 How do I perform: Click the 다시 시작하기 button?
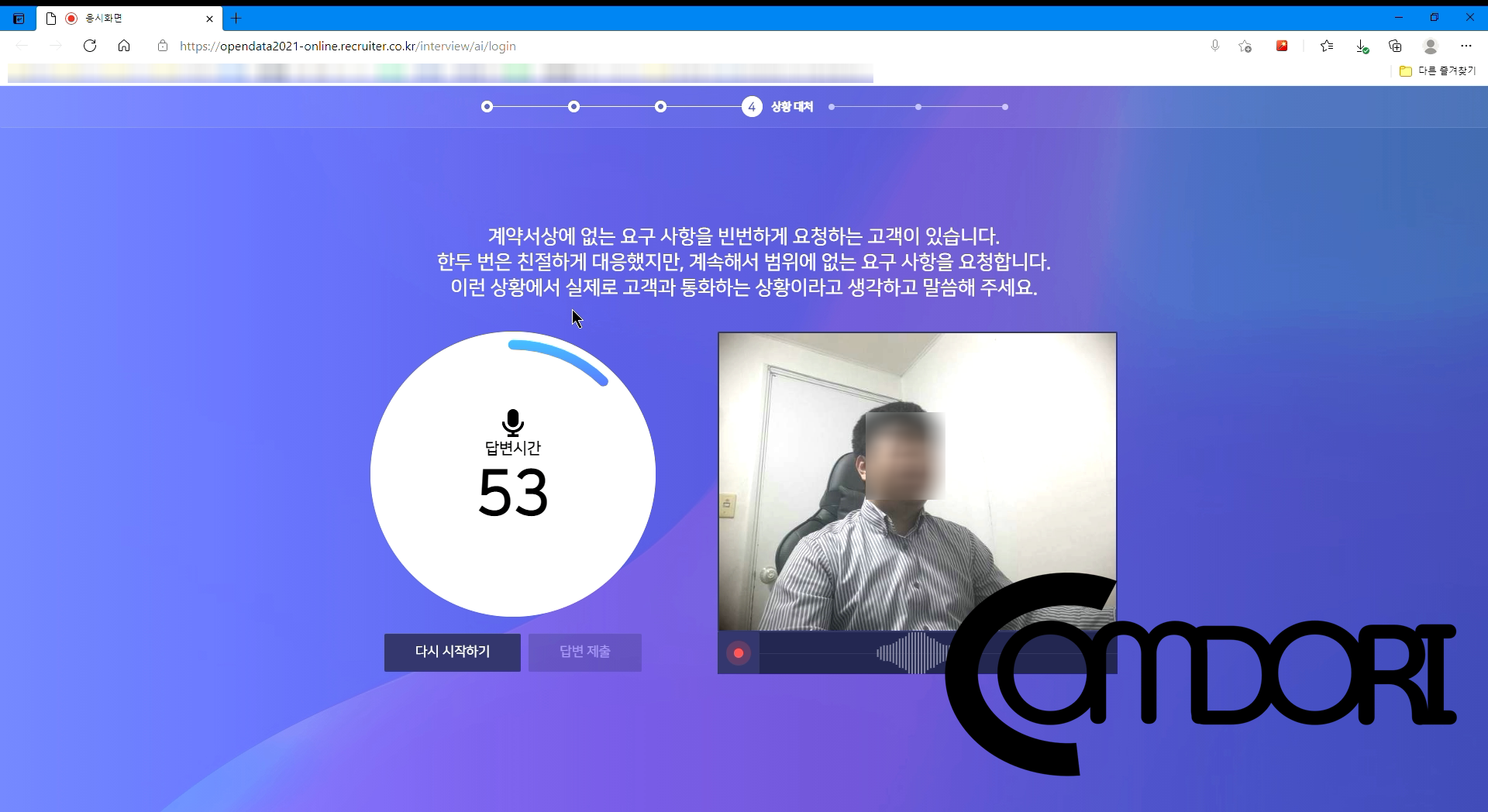pos(453,652)
